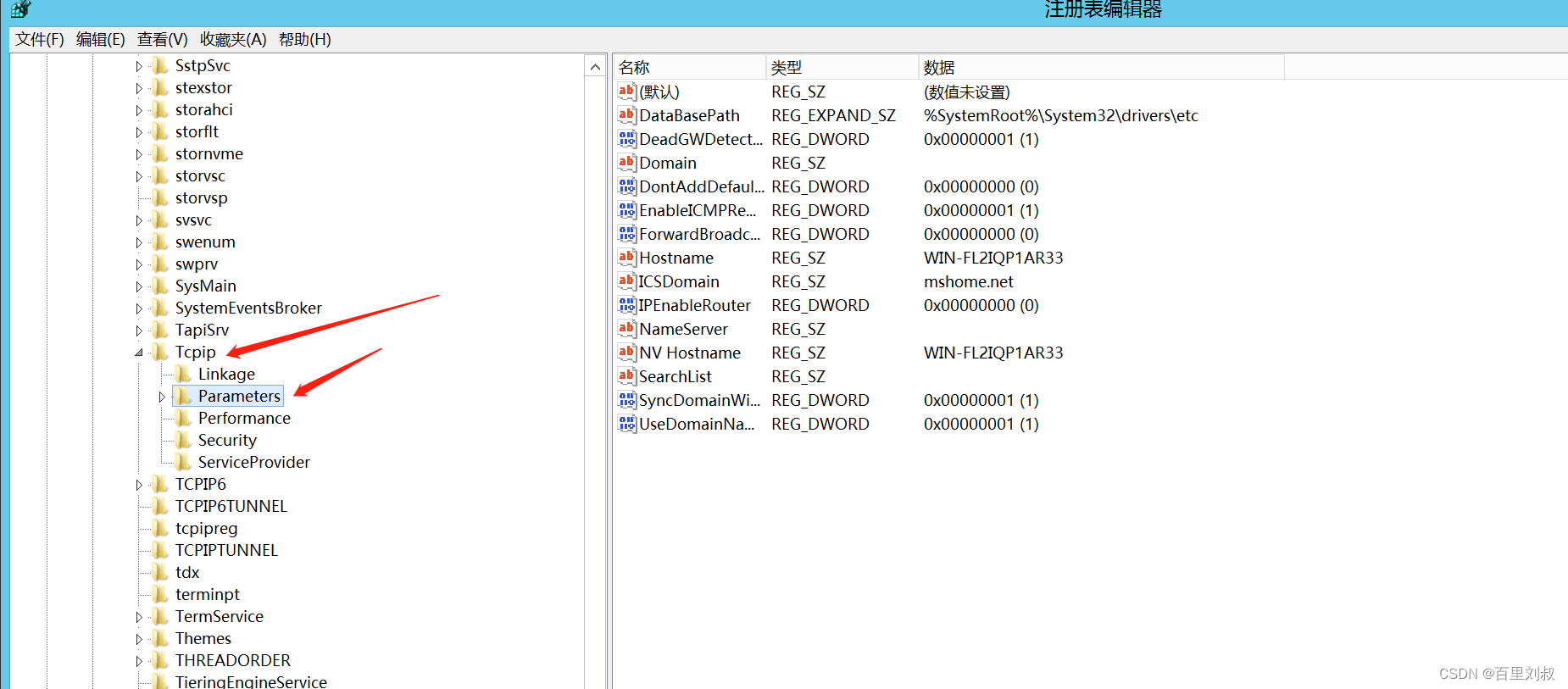Click the EnableICMPRe DWORD value icon
The height and width of the screenshot is (689, 1568).
626,210
